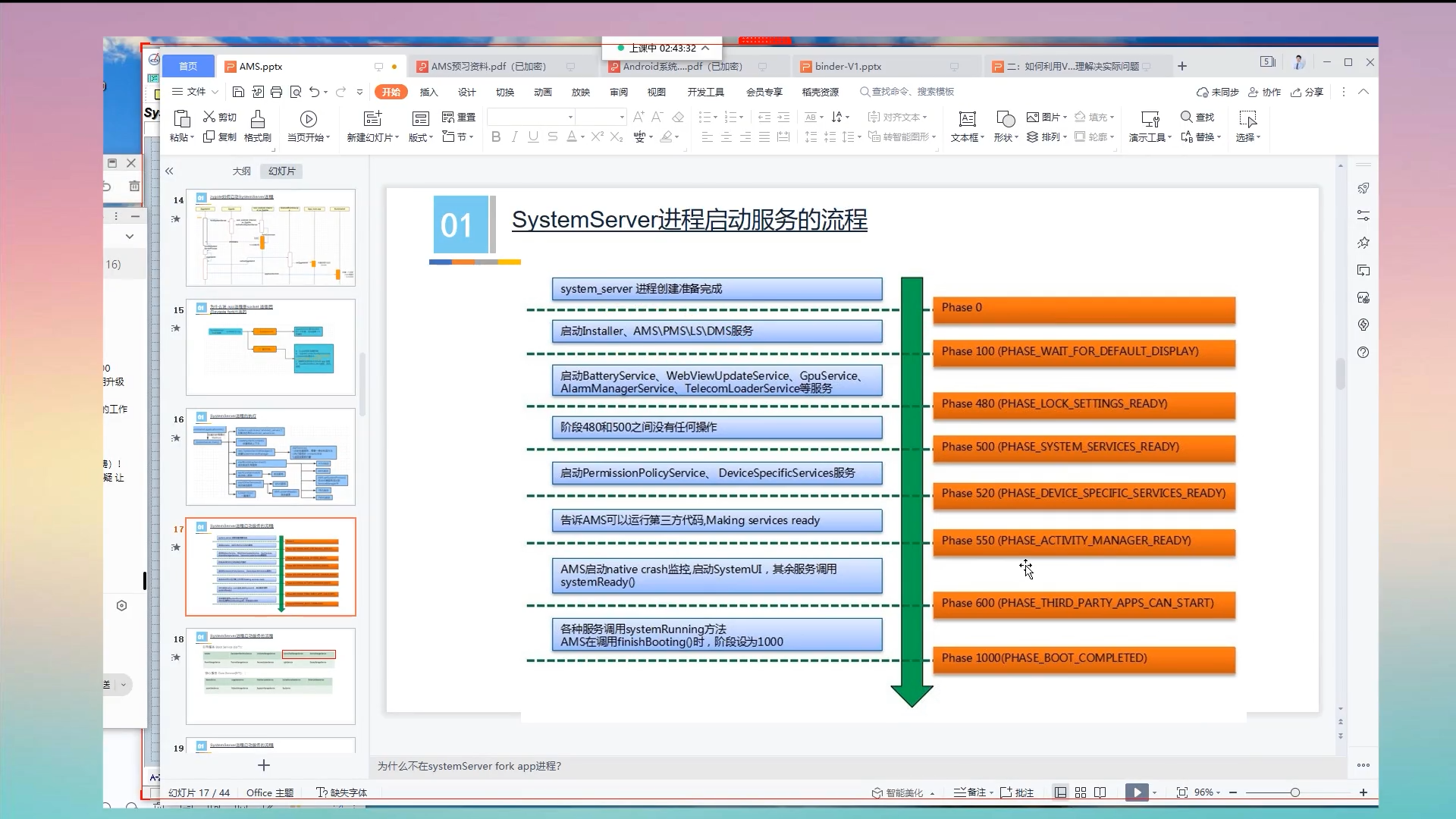This screenshot has height=819, width=1456.
Task: Start slideshow from current slide icon
Action: tap(308, 118)
